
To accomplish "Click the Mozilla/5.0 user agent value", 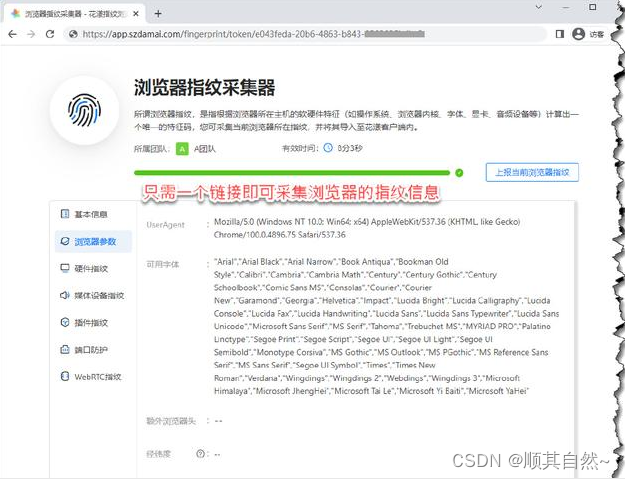I will [367, 228].
